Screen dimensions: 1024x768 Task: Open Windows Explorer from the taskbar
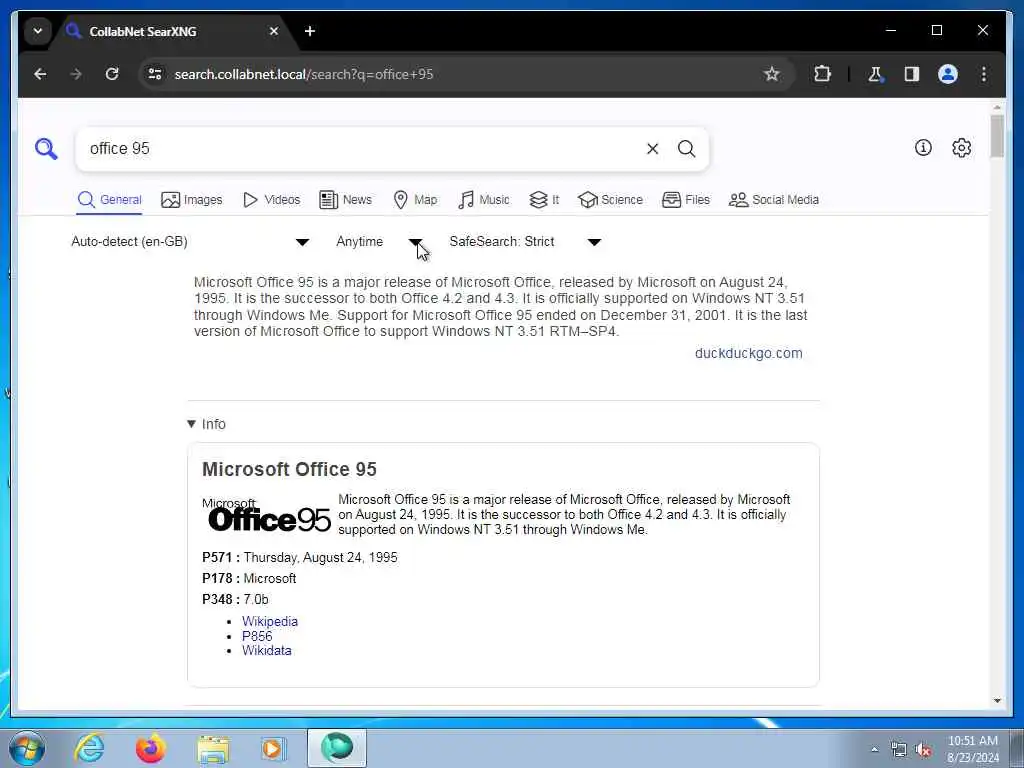coord(213,748)
